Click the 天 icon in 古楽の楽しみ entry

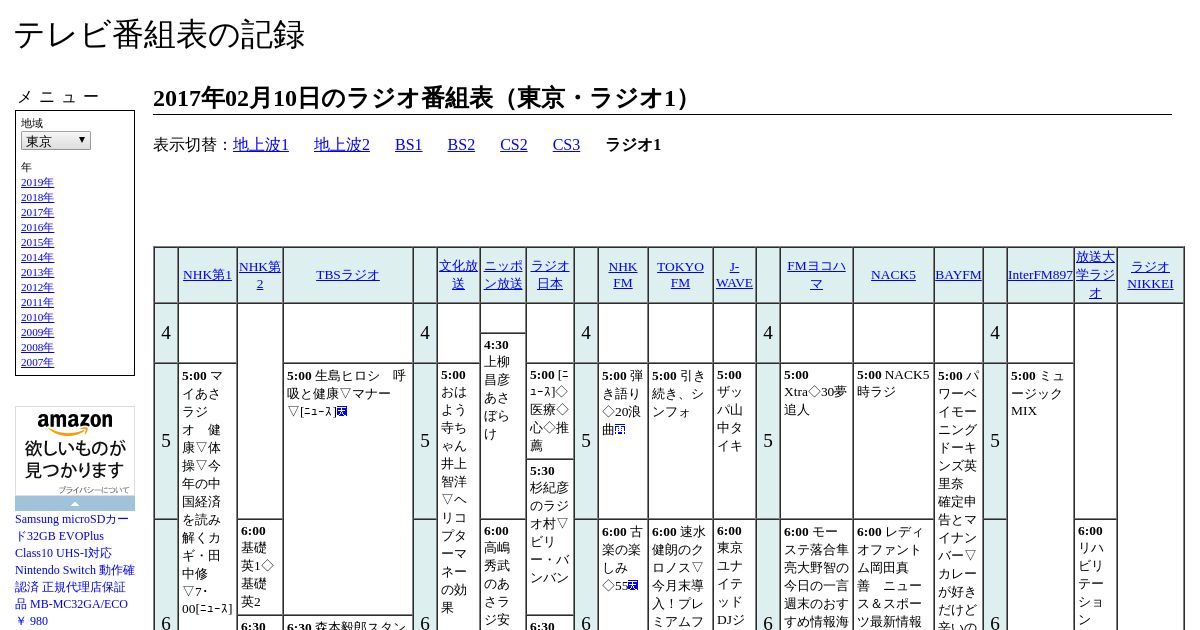pos(633,585)
